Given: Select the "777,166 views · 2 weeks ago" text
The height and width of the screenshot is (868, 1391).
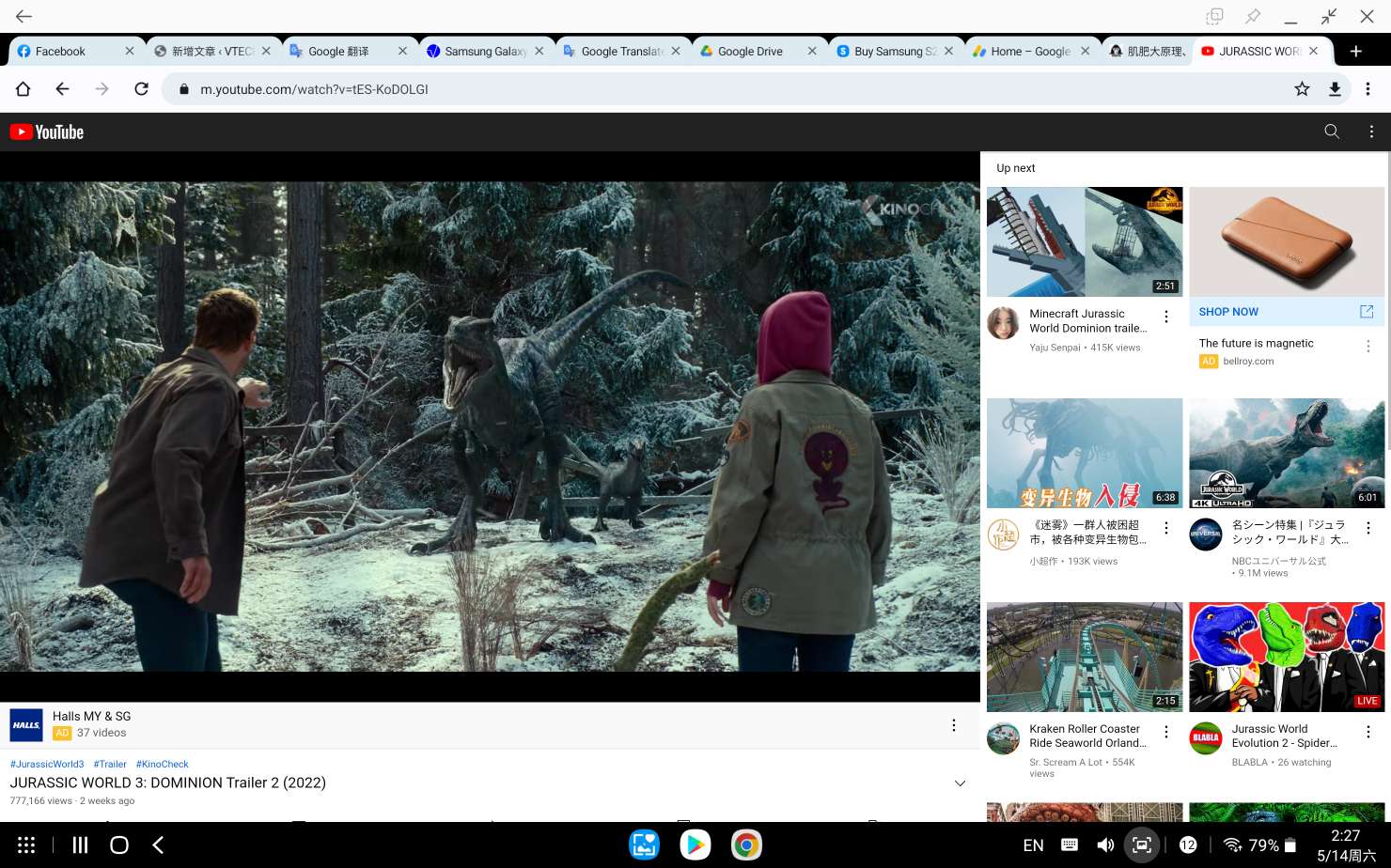Looking at the screenshot, I should click(x=72, y=801).
